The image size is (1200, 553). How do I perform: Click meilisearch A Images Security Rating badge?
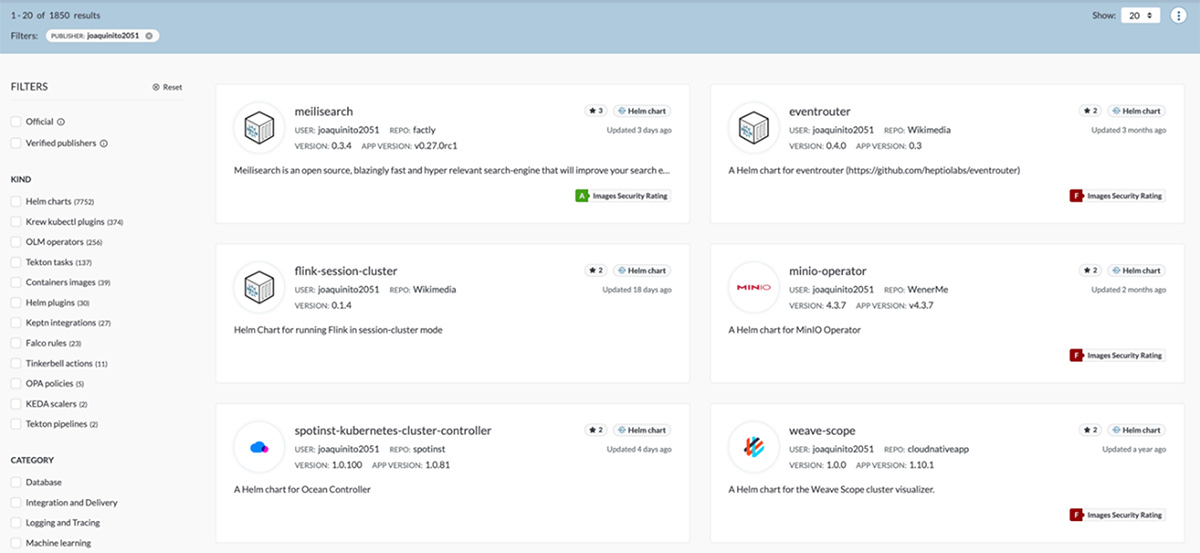621,196
